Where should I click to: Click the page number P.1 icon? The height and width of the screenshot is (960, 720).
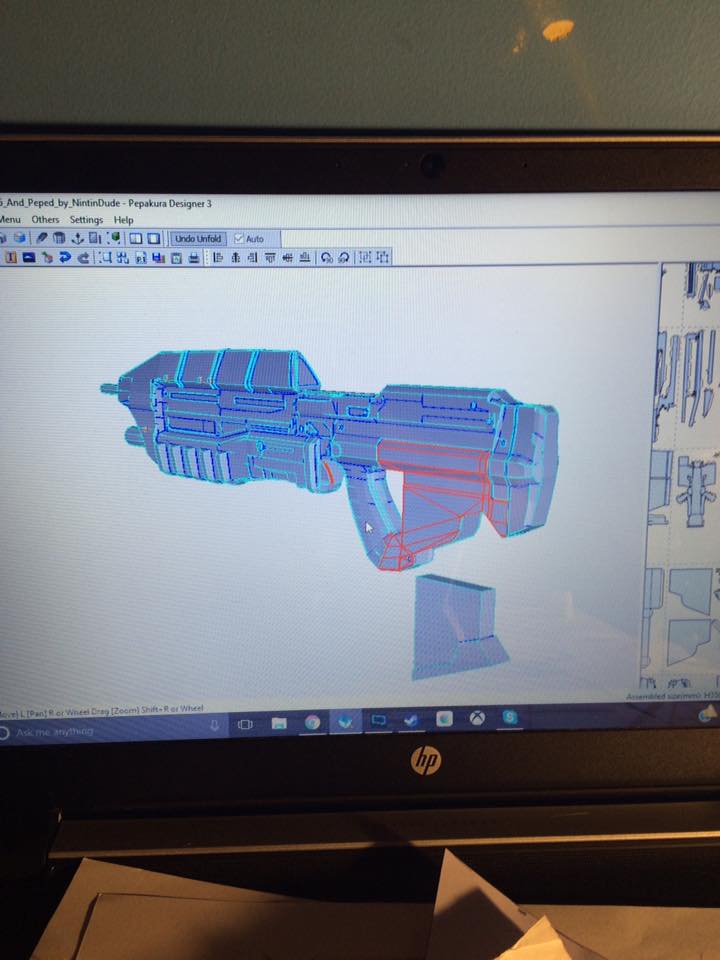coord(141,258)
